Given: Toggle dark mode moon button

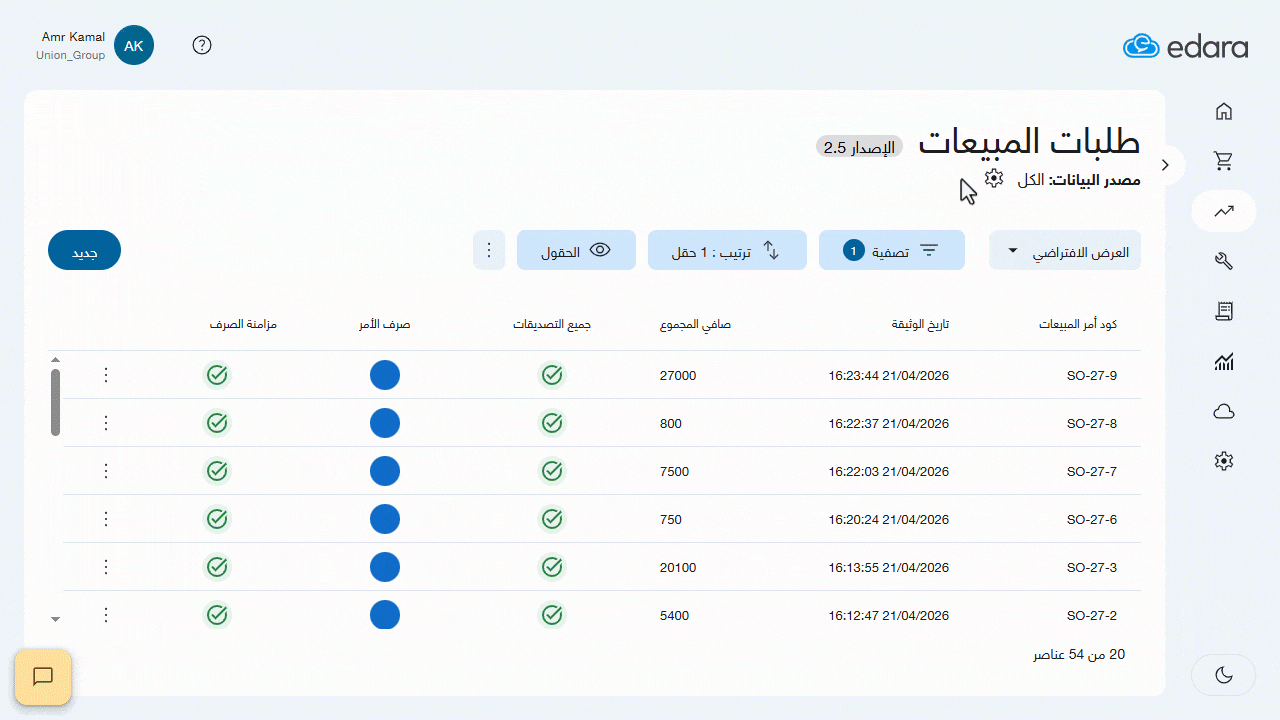Looking at the screenshot, I should [1224, 675].
